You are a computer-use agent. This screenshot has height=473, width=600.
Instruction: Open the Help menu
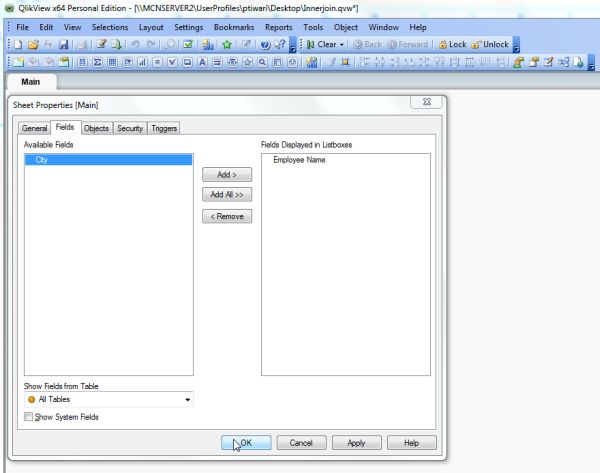coord(418,27)
